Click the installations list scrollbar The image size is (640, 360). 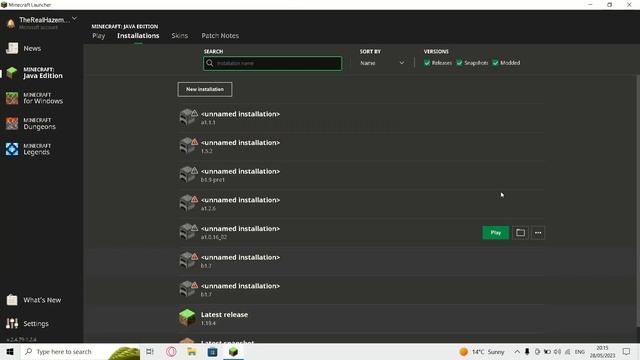coord(638,200)
